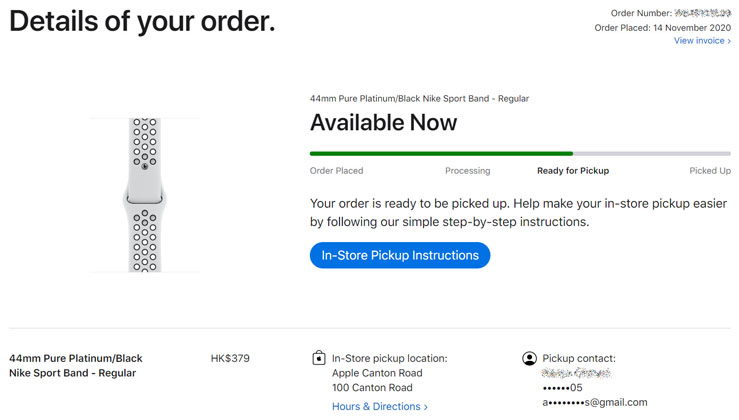Click the blurred order number
The width and height of the screenshot is (739, 420).
[702, 13]
